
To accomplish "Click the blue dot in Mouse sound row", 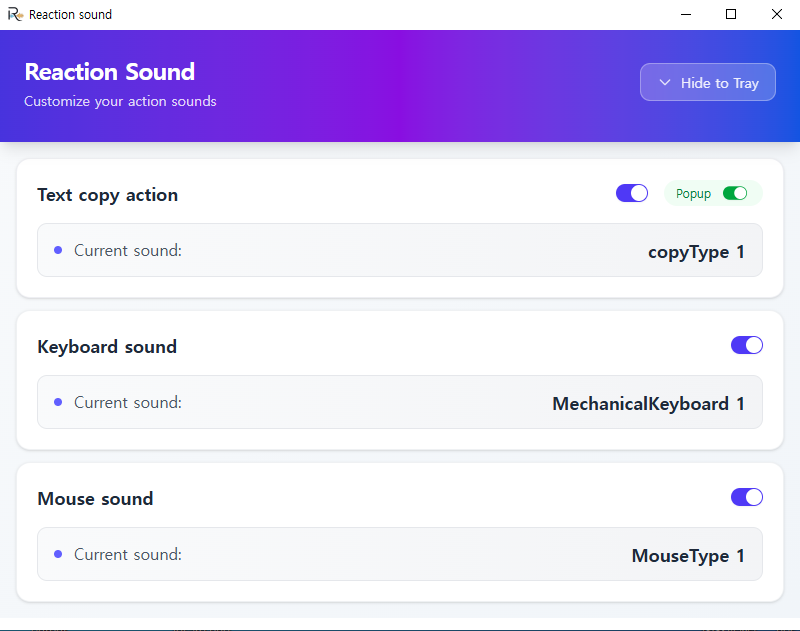I will click(58, 554).
